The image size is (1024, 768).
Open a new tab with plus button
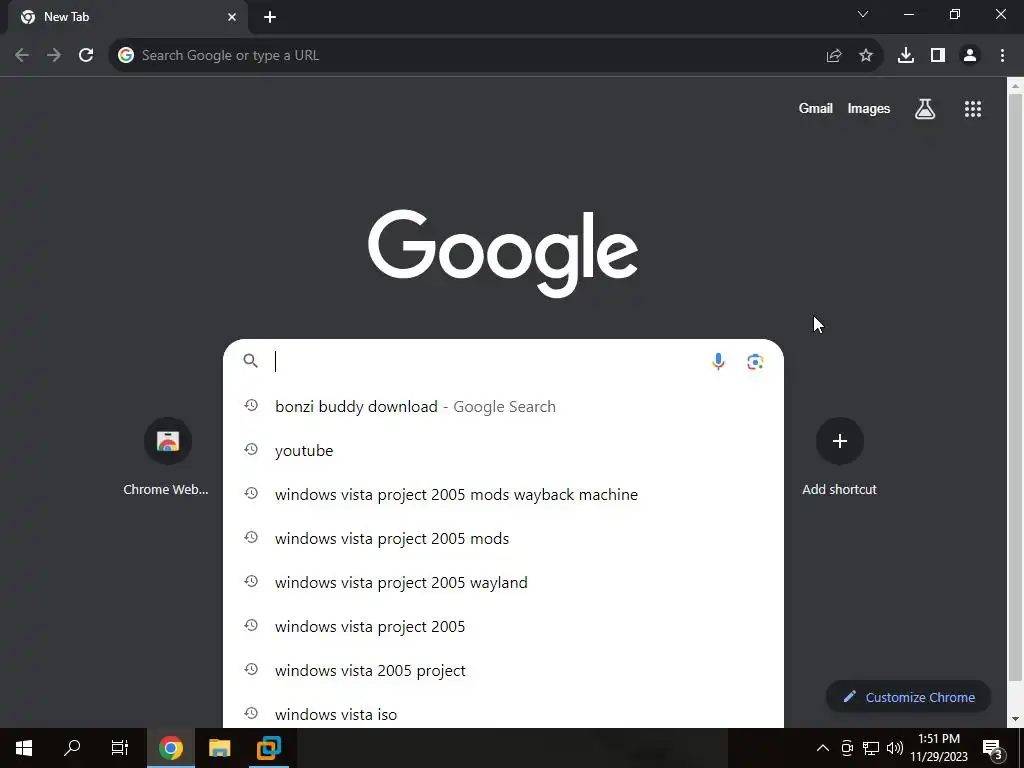pos(270,18)
